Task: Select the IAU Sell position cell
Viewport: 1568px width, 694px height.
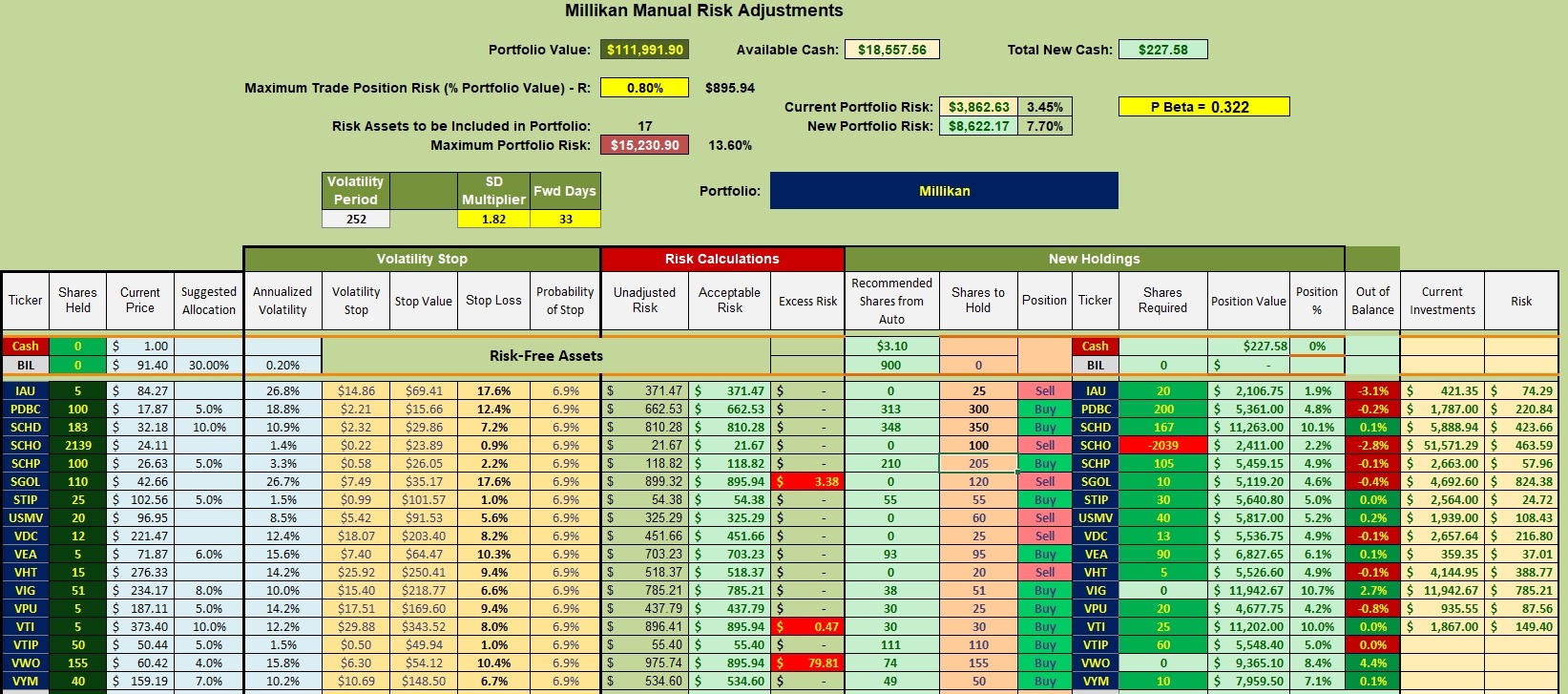Action: click(x=1045, y=390)
